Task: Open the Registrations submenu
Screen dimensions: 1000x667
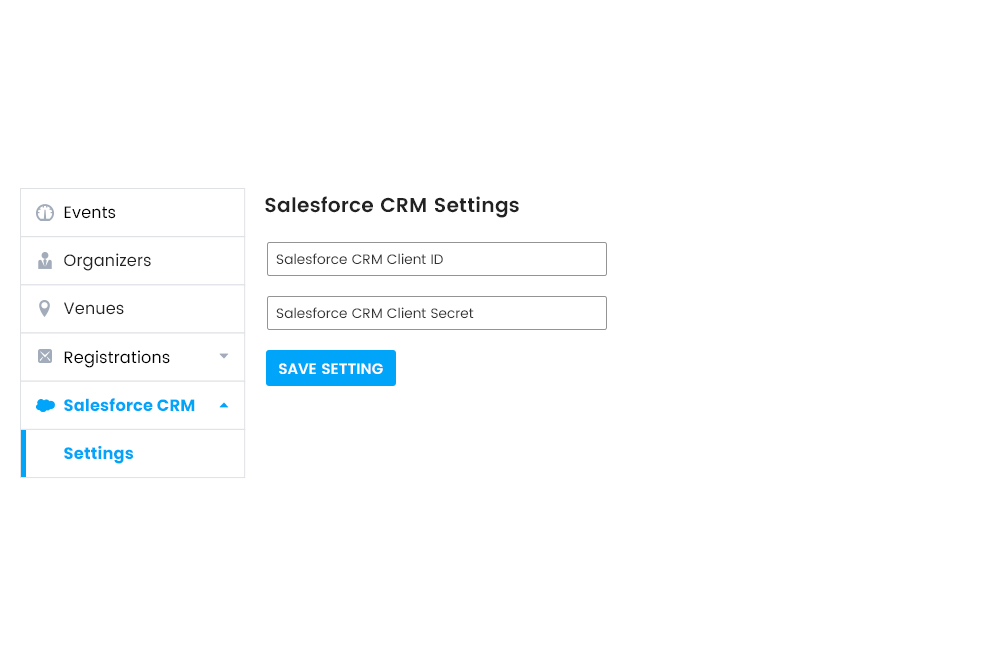Action: 117,356
